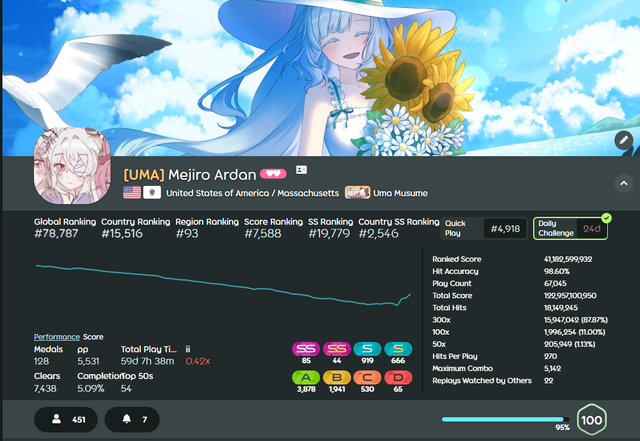
Task: Click the Country Ranking #15,516 value
Action: pyautogui.click(x=122, y=234)
